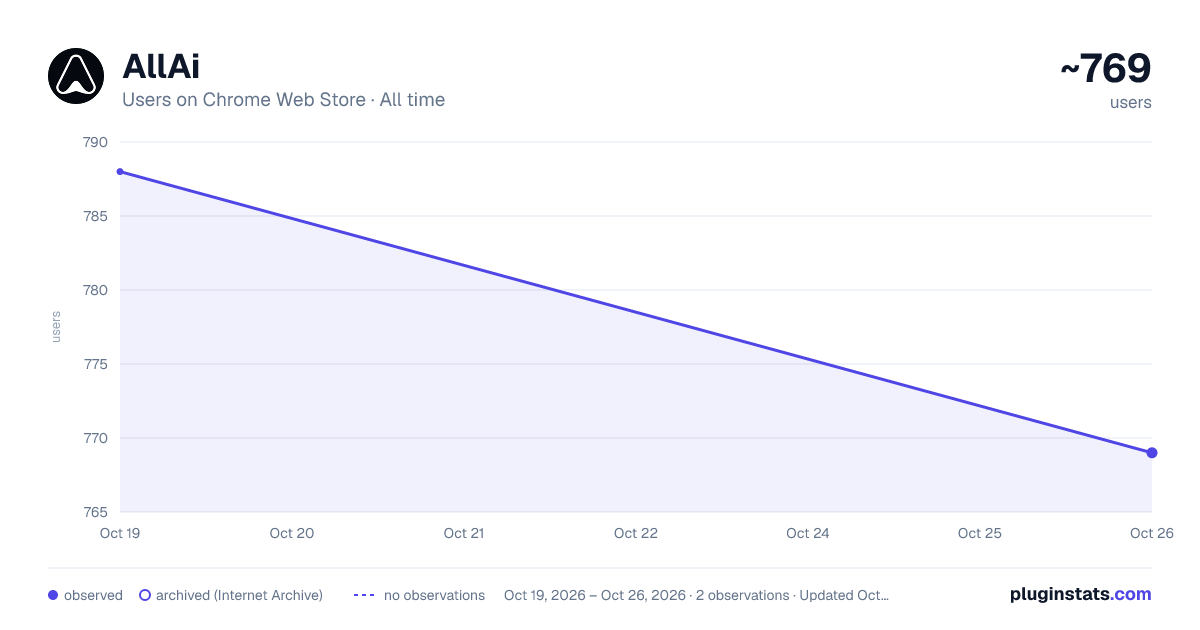
Task: Open the pluginstats.com link
Action: tap(1081, 594)
